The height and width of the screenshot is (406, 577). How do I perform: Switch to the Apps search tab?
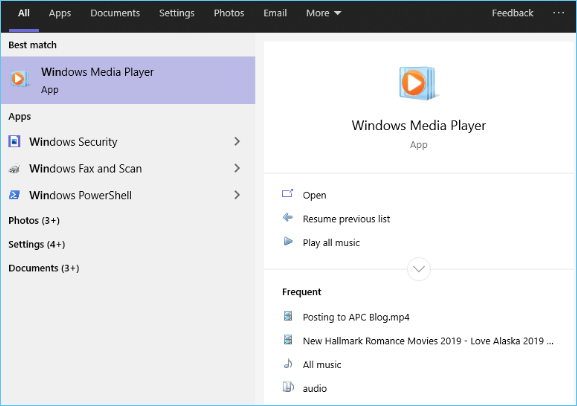[60, 13]
